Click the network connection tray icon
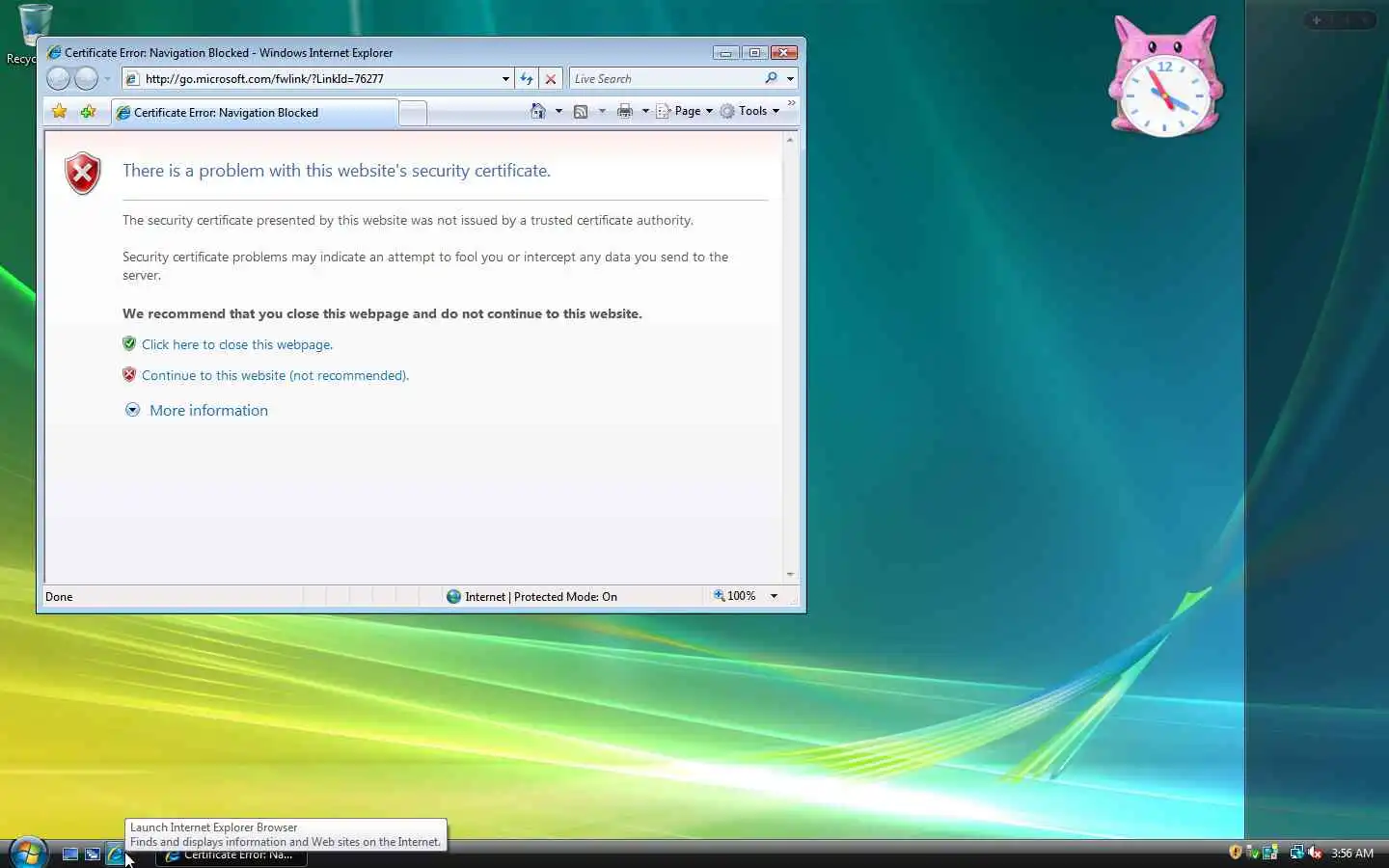 pos(1297,853)
